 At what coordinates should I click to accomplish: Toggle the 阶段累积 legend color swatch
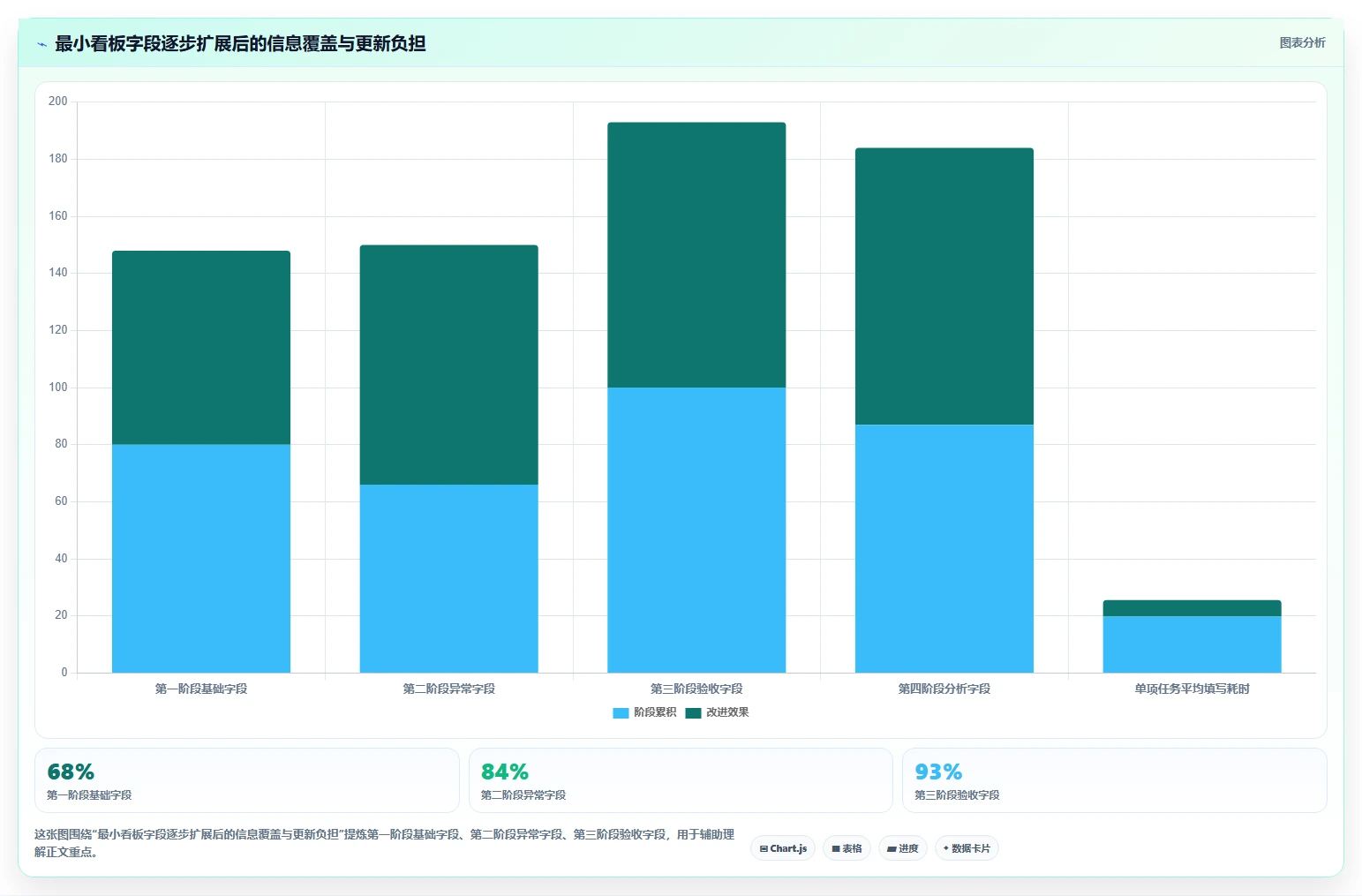click(621, 713)
